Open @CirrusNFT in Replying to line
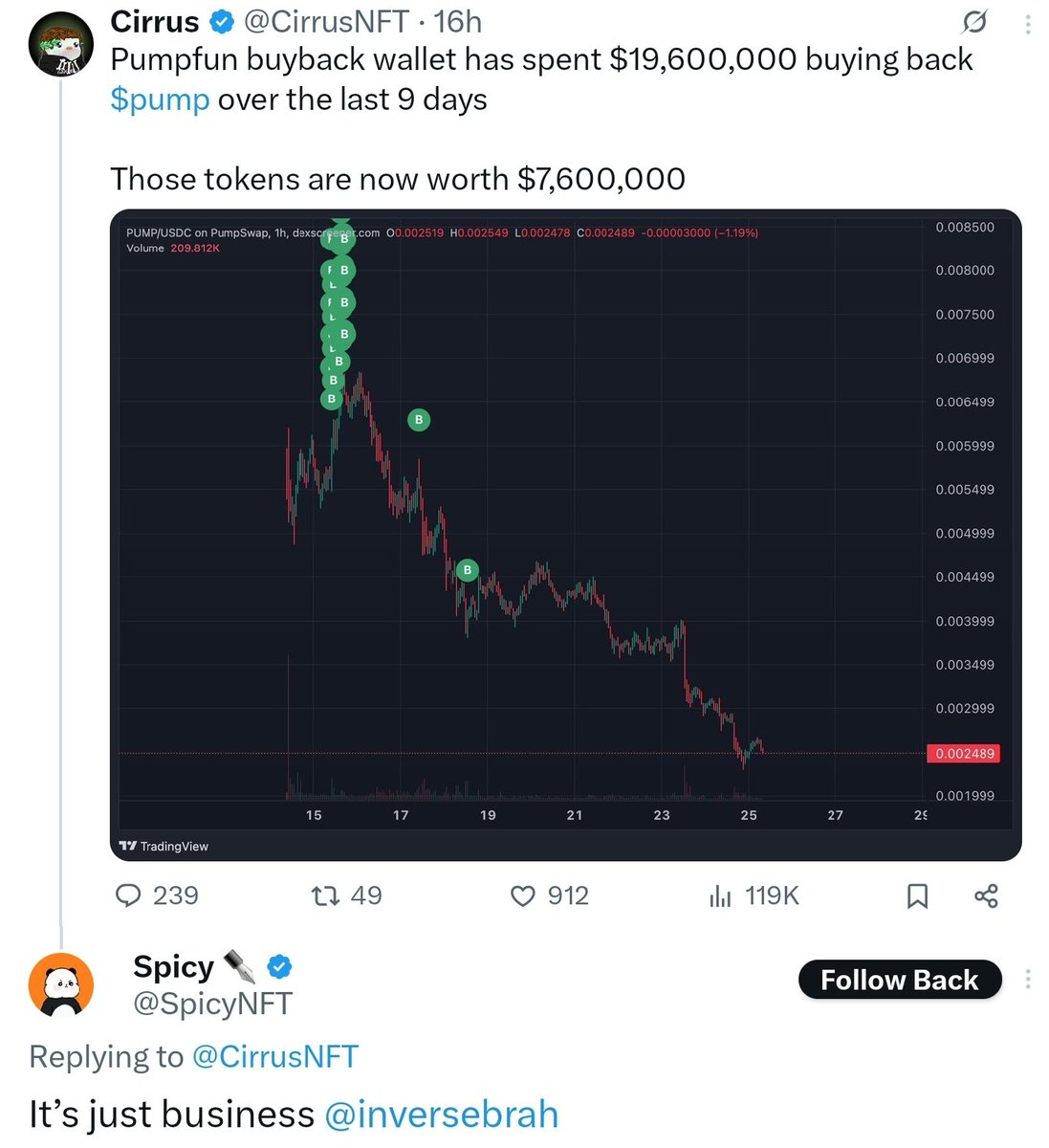This screenshot has width=1049, height=1148. 275,1056
